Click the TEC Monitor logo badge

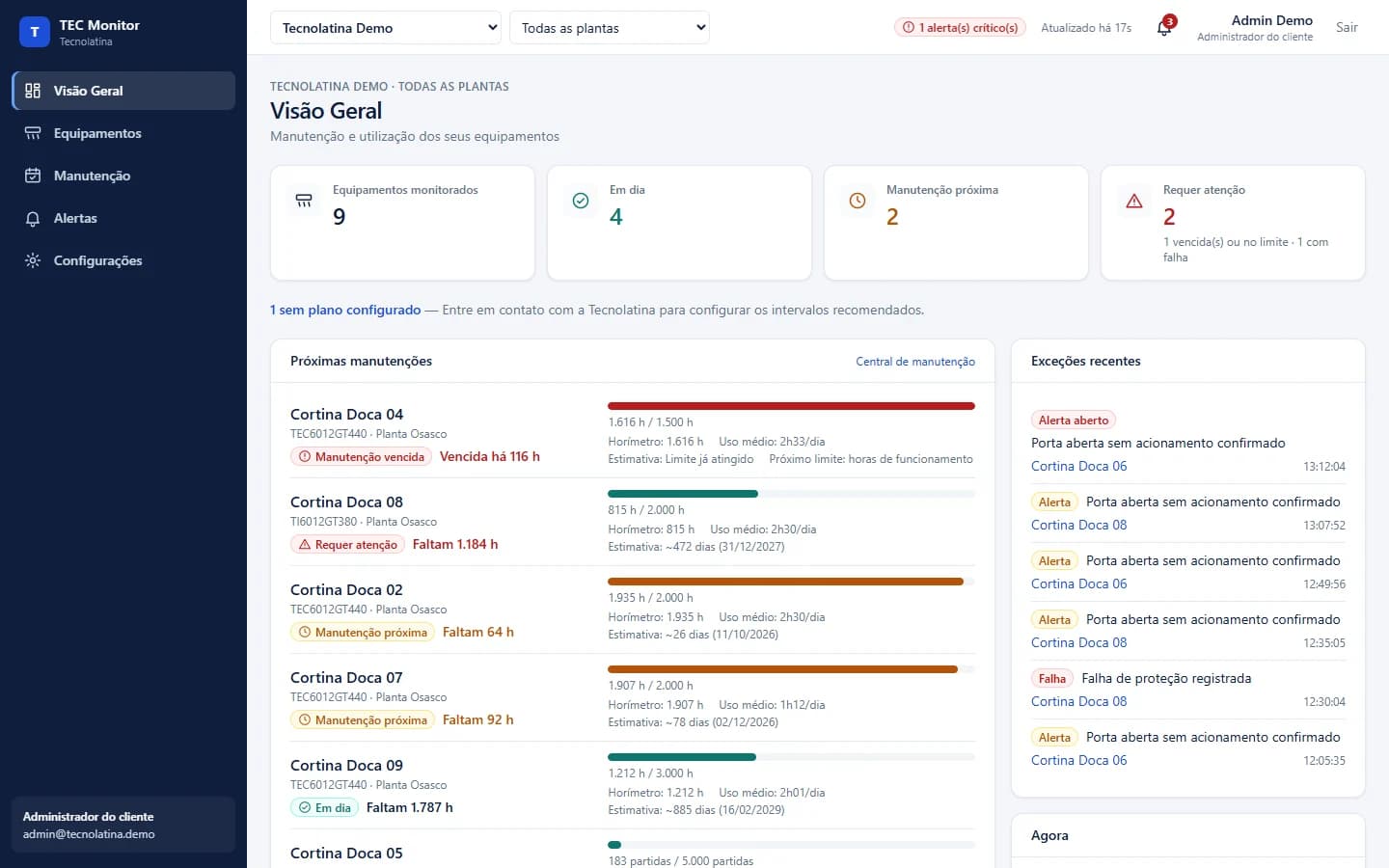pyautogui.click(x=35, y=32)
